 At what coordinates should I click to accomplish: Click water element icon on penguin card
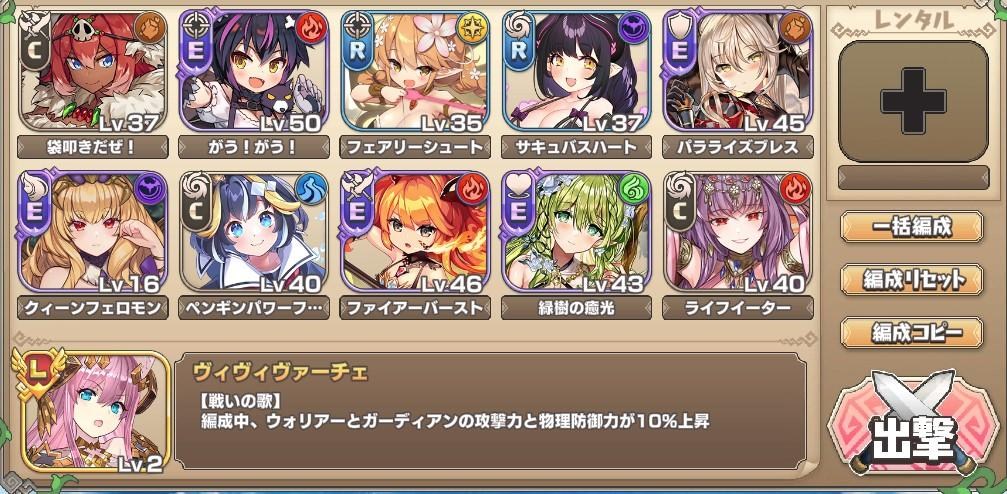pyautogui.click(x=311, y=189)
